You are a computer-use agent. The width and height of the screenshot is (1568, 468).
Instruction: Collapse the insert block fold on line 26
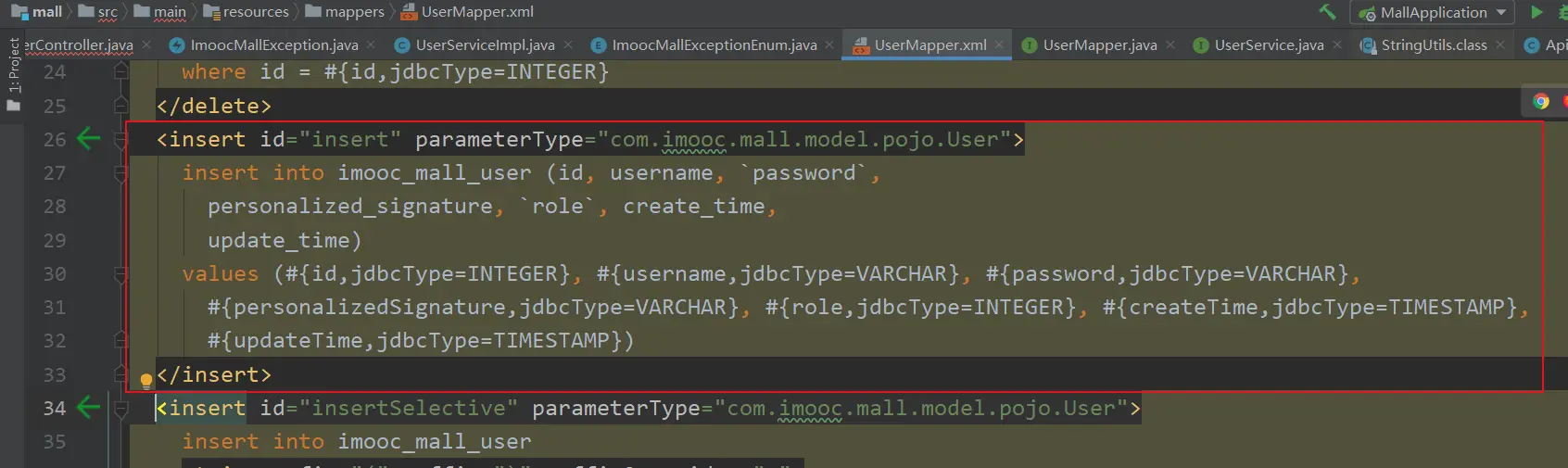[x=120, y=140]
